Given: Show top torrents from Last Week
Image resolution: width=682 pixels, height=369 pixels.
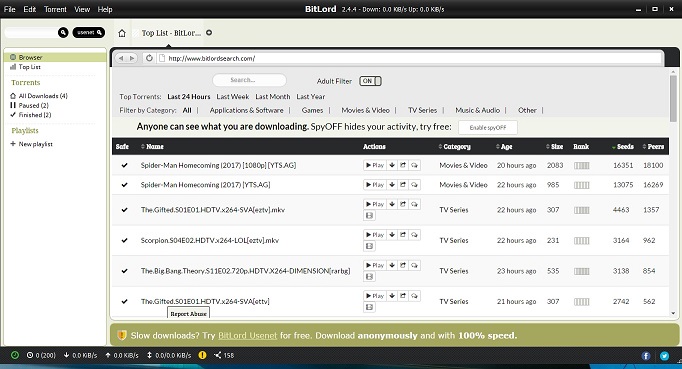Looking at the screenshot, I should coord(233,97).
